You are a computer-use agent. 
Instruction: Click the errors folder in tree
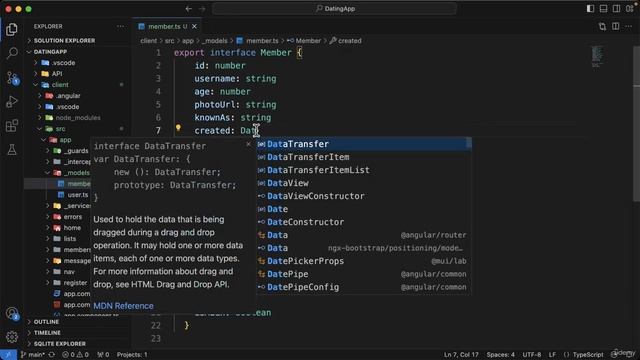[73, 217]
